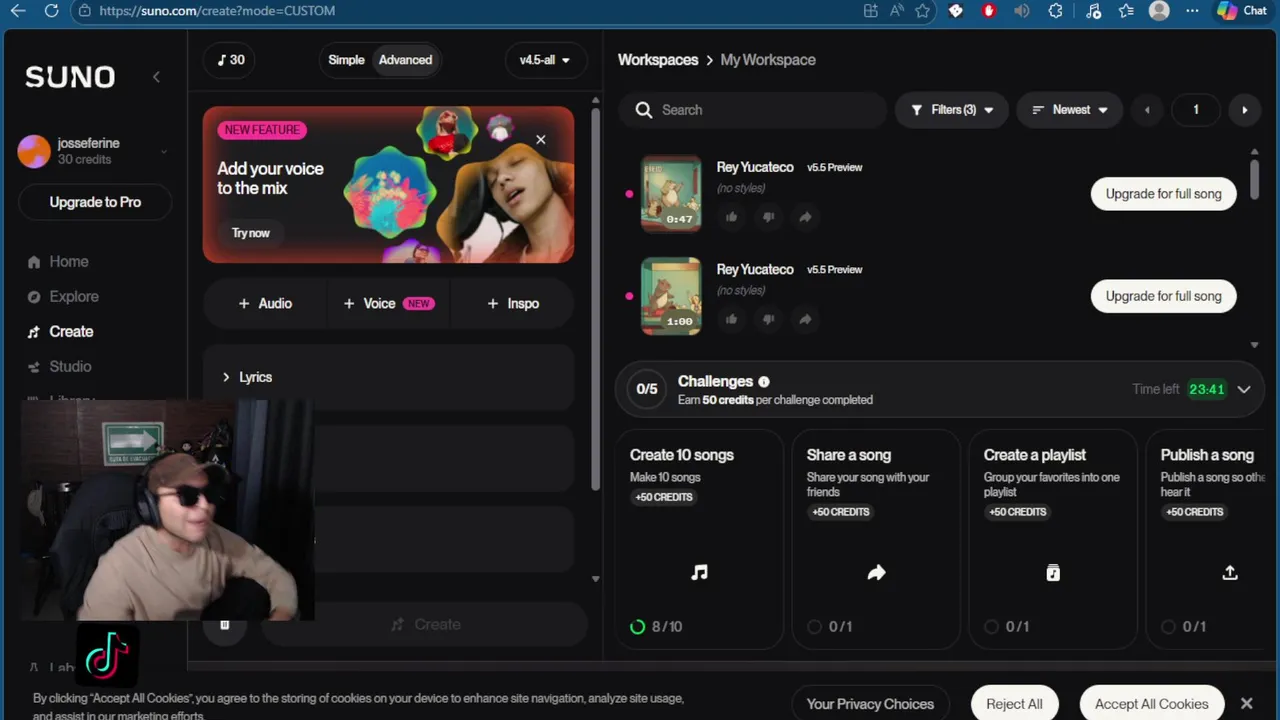This screenshot has height=720, width=1280.
Task: Click the browser back arrow
Action: pyautogui.click(x=17, y=11)
